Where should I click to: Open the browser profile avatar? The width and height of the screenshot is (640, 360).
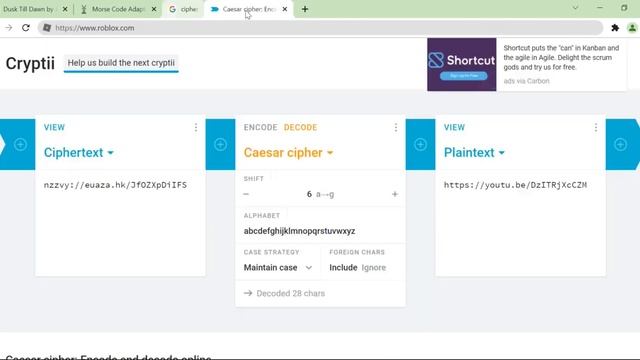632,28
